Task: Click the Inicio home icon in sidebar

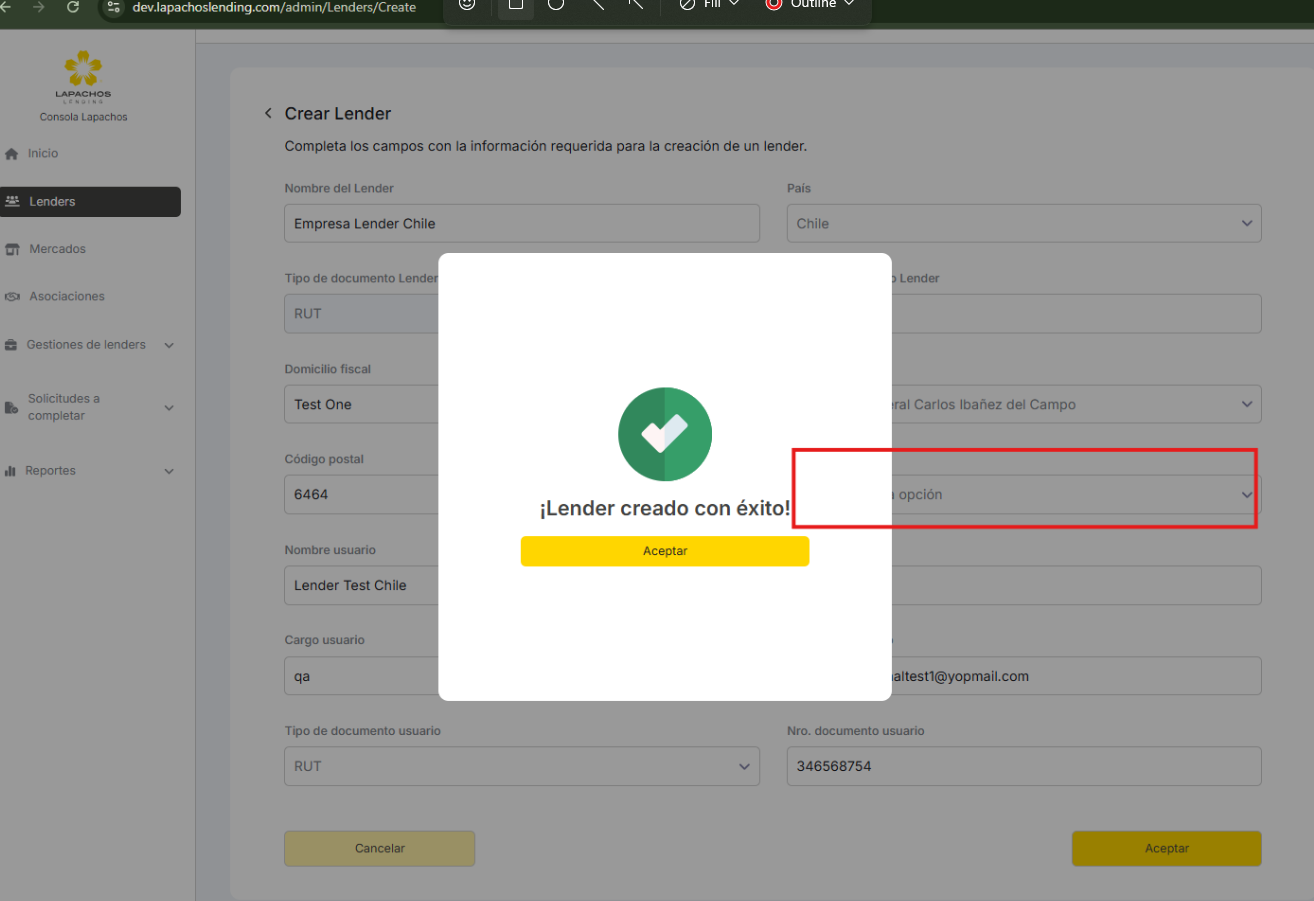Action: click(12, 154)
